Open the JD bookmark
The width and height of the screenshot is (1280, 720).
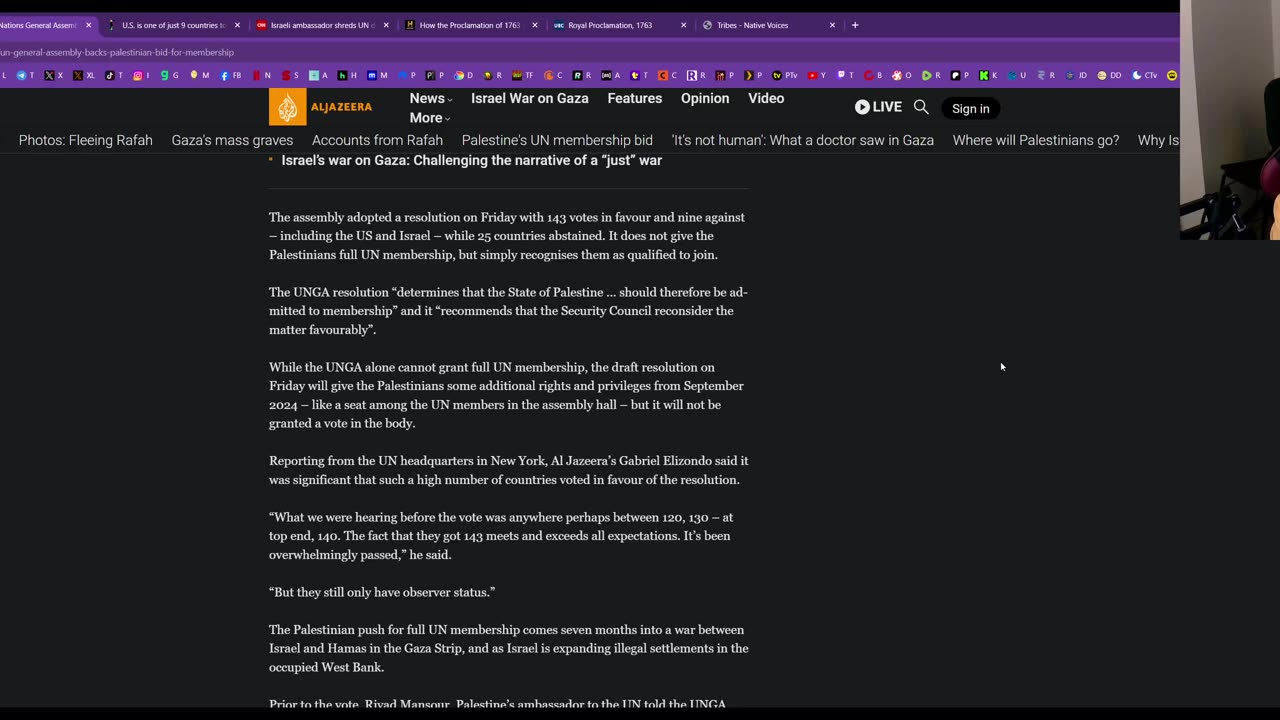click(1076, 75)
